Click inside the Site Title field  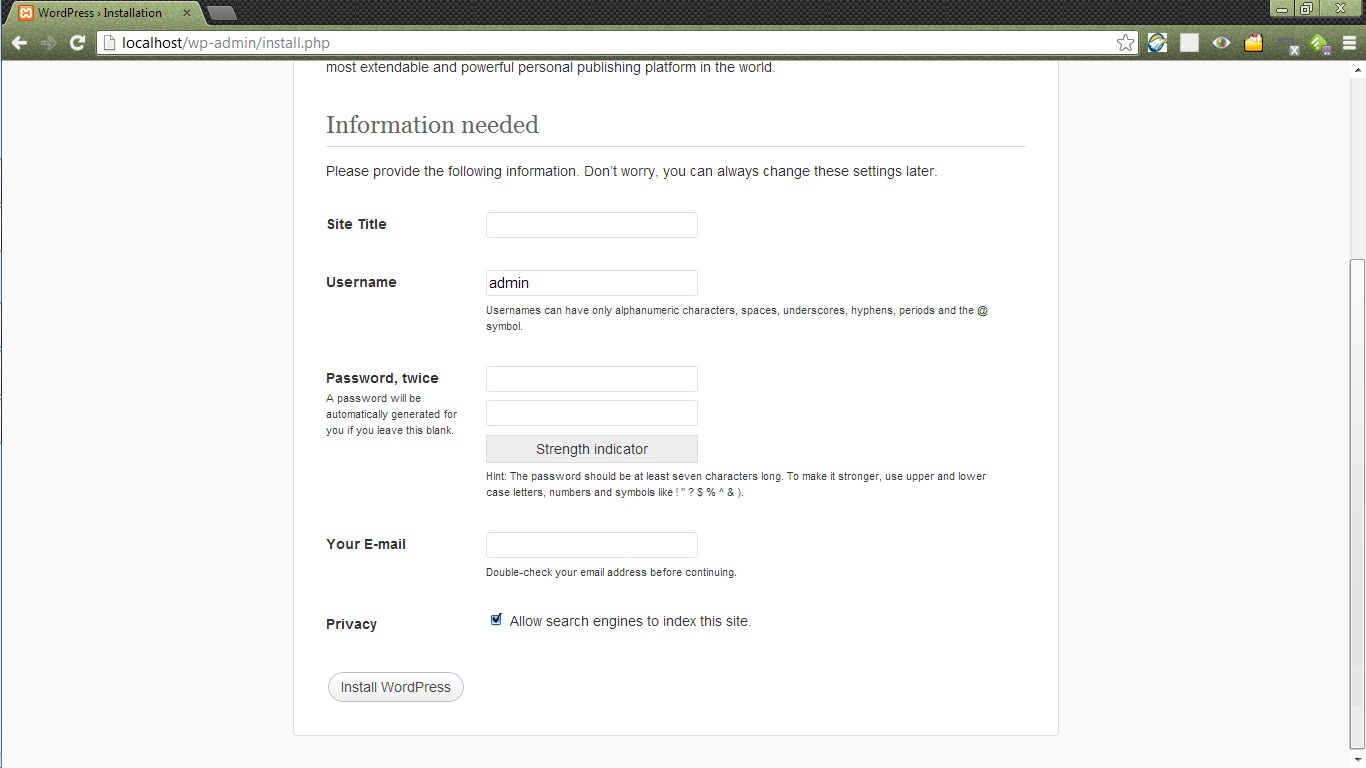(591, 224)
